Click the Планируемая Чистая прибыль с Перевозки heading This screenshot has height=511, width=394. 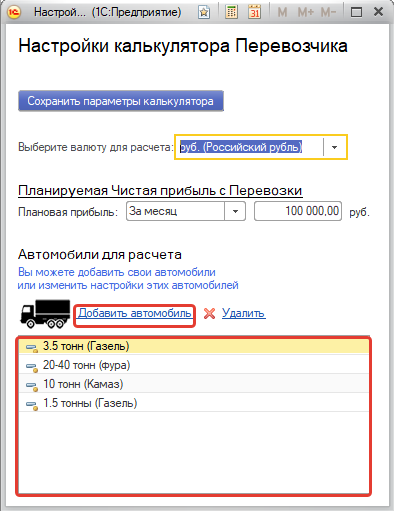160,191
